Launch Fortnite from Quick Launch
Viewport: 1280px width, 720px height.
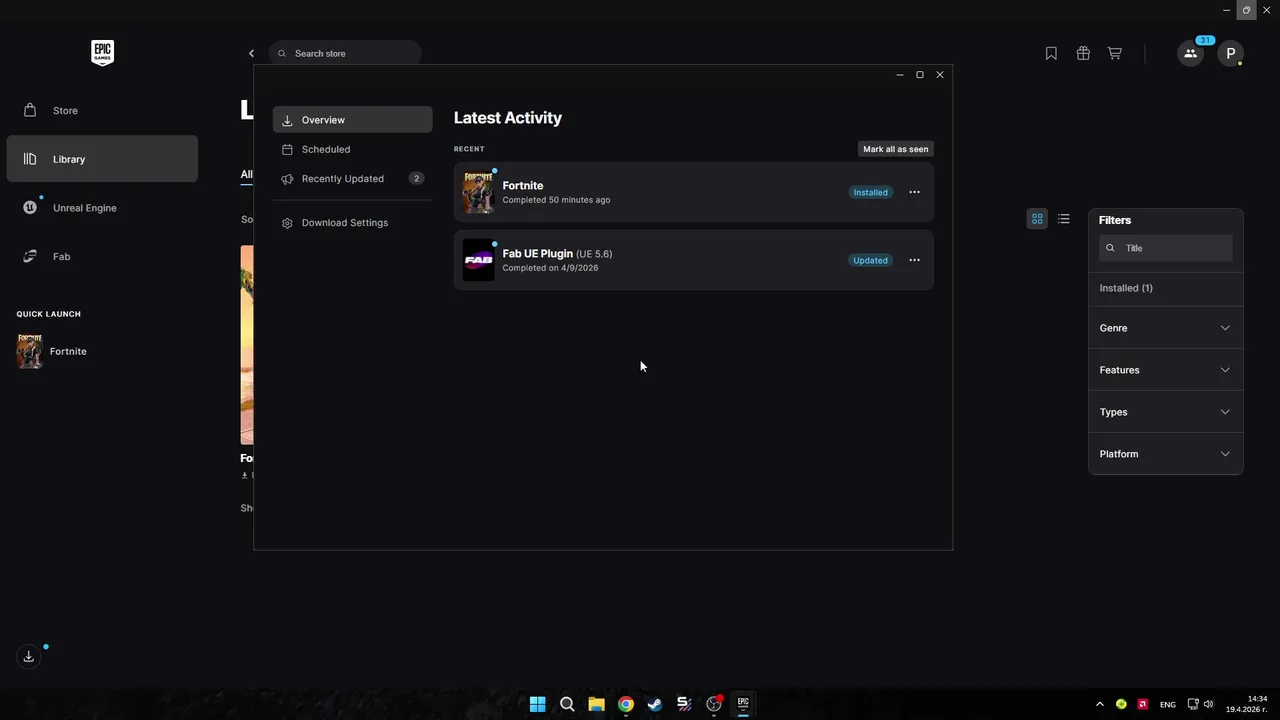pos(52,351)
